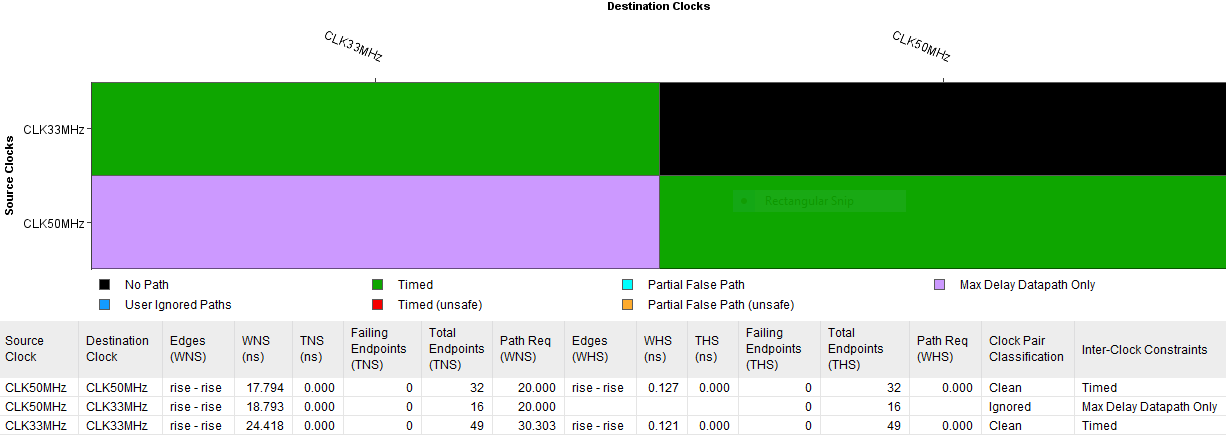Click the WNS value 24.418
This screenshot has height=440, width=1226.
[x=263, y=426]
